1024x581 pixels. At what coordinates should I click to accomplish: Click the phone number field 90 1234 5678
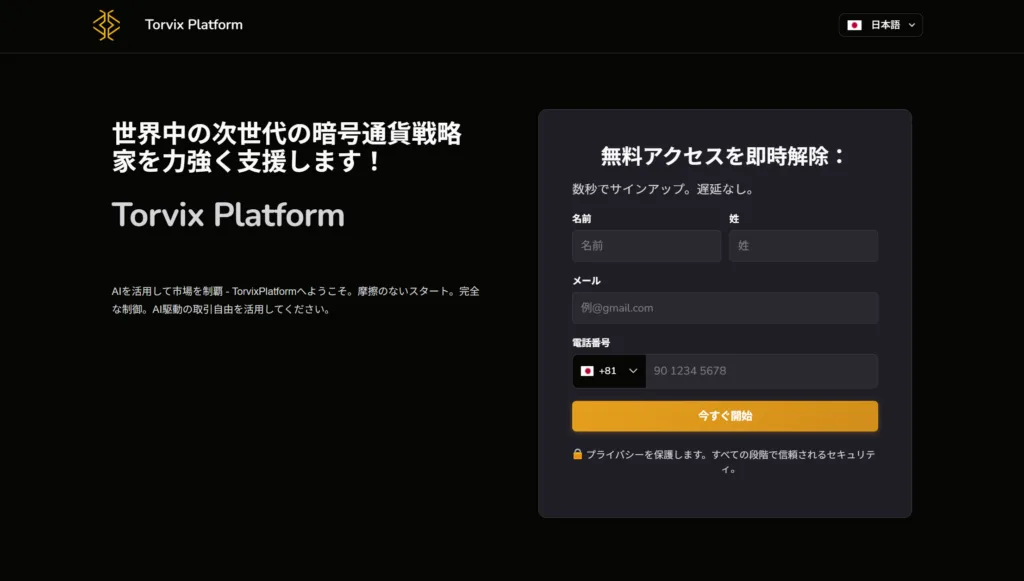point(761,371)
